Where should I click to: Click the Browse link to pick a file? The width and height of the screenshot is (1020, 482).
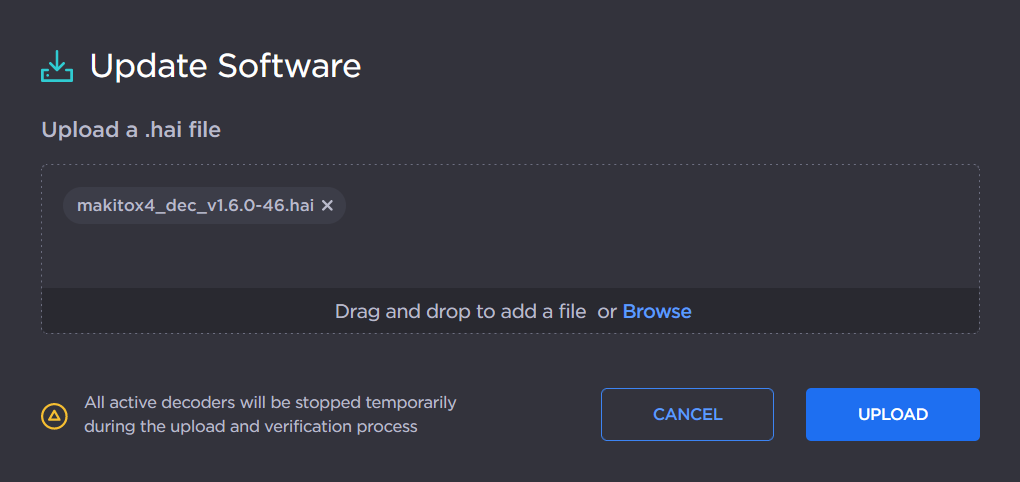click(657, 311)
